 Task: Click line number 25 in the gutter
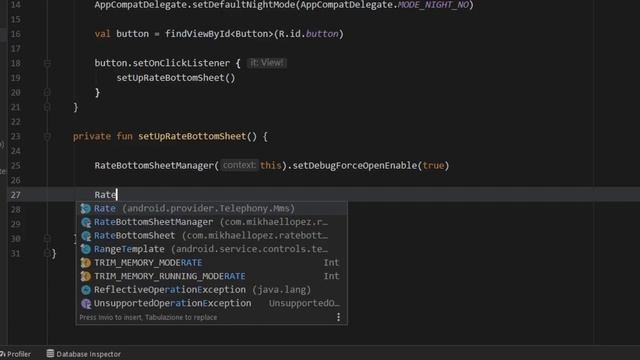16,166
